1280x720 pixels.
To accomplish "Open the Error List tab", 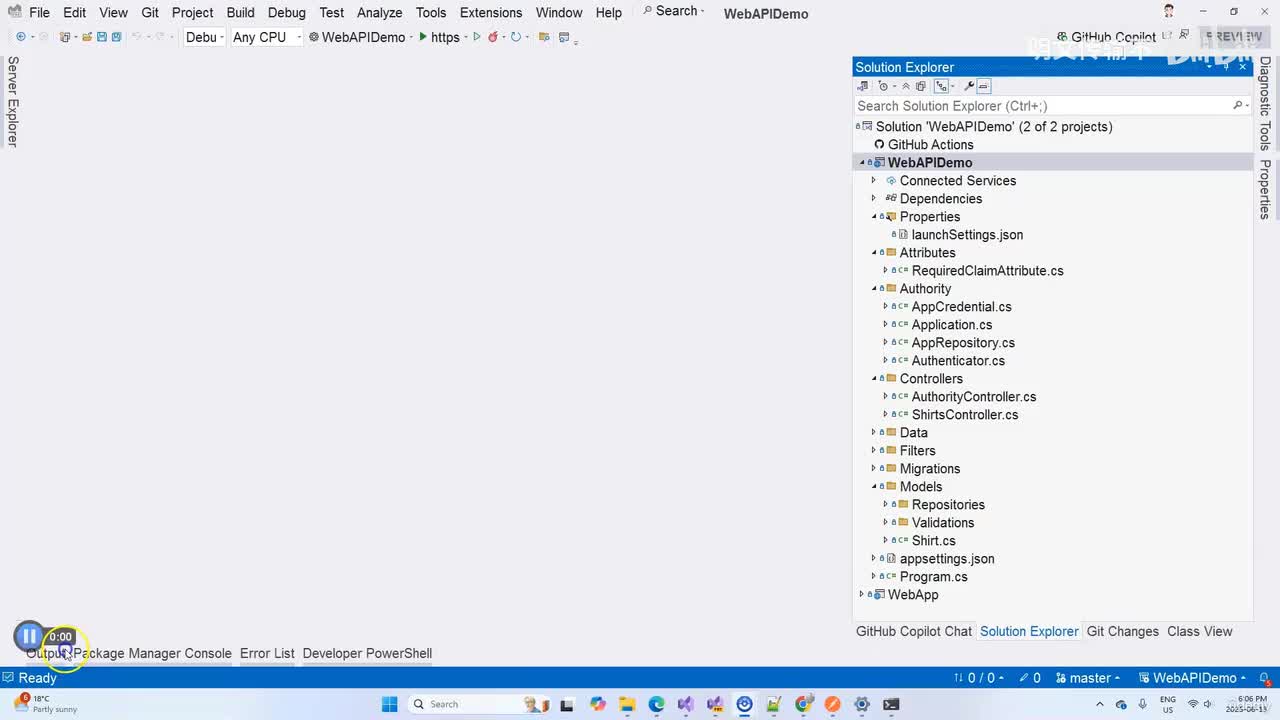I will click(x=267, y=653).
